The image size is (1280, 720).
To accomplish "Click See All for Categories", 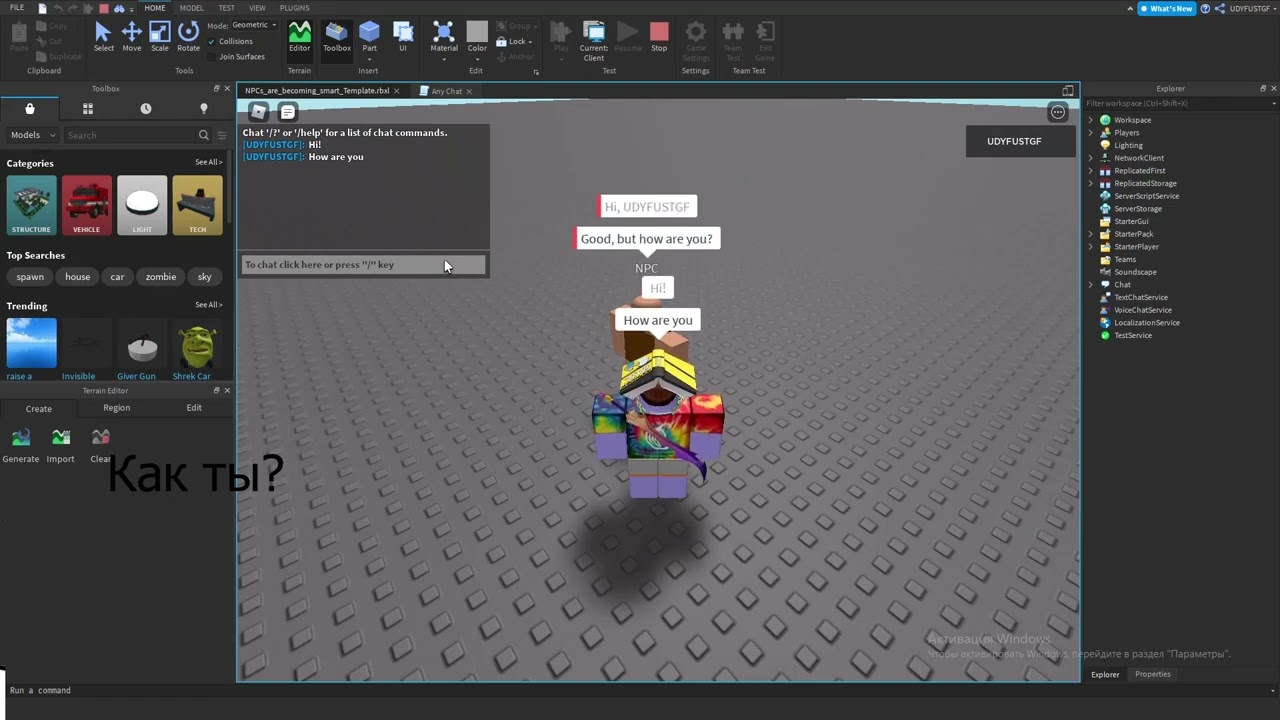I will click(208, 162).
